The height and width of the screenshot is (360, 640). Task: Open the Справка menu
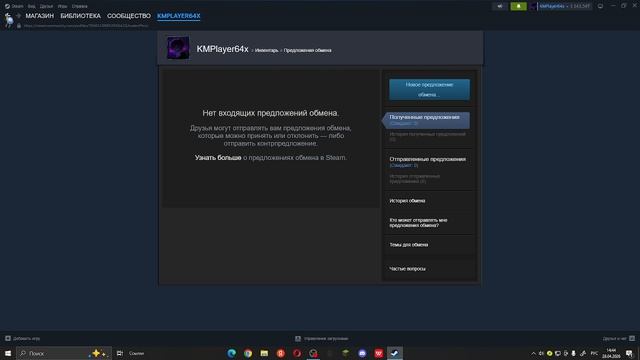(x=79, y=6)
